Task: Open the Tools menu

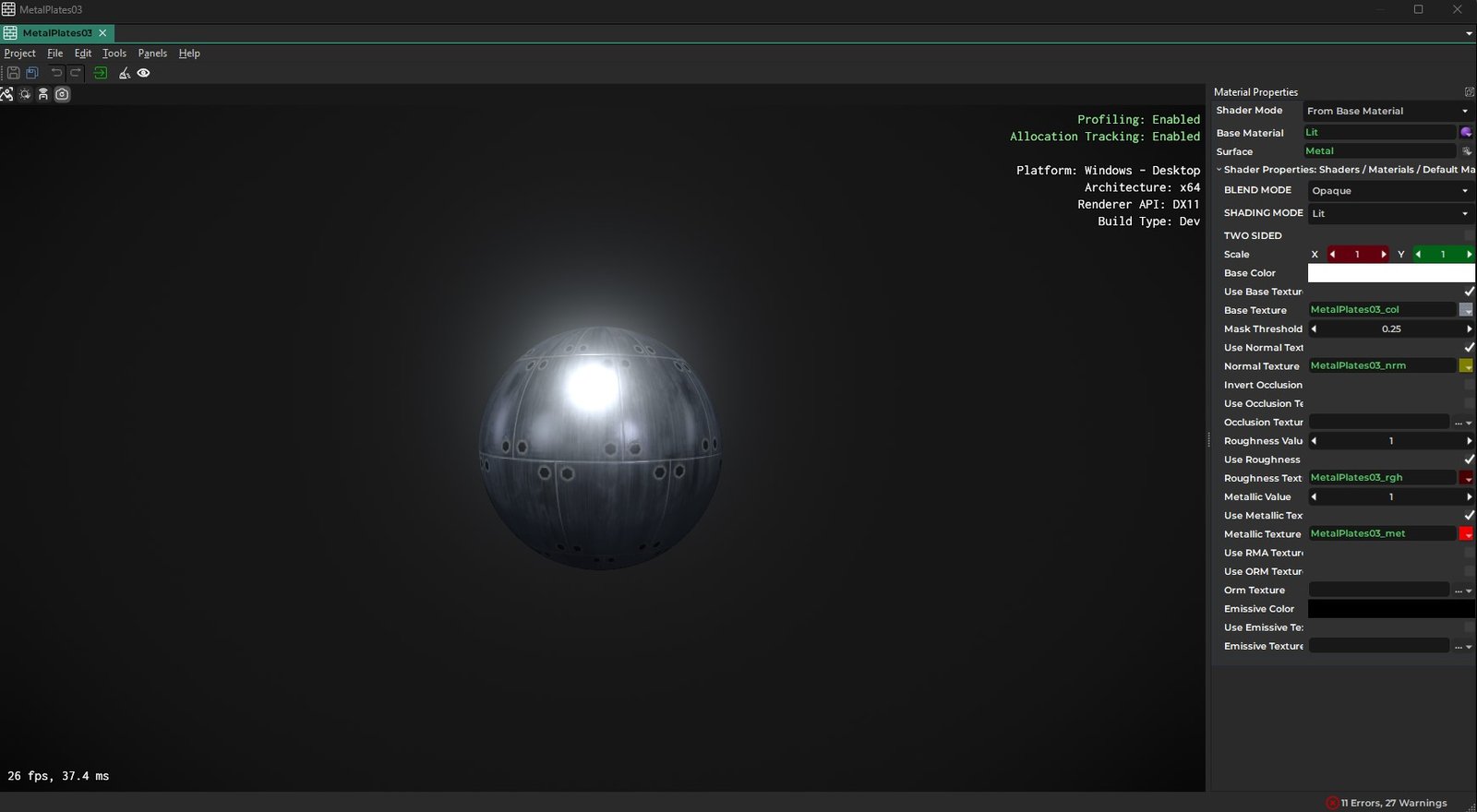Action: (x=114, y=54)
